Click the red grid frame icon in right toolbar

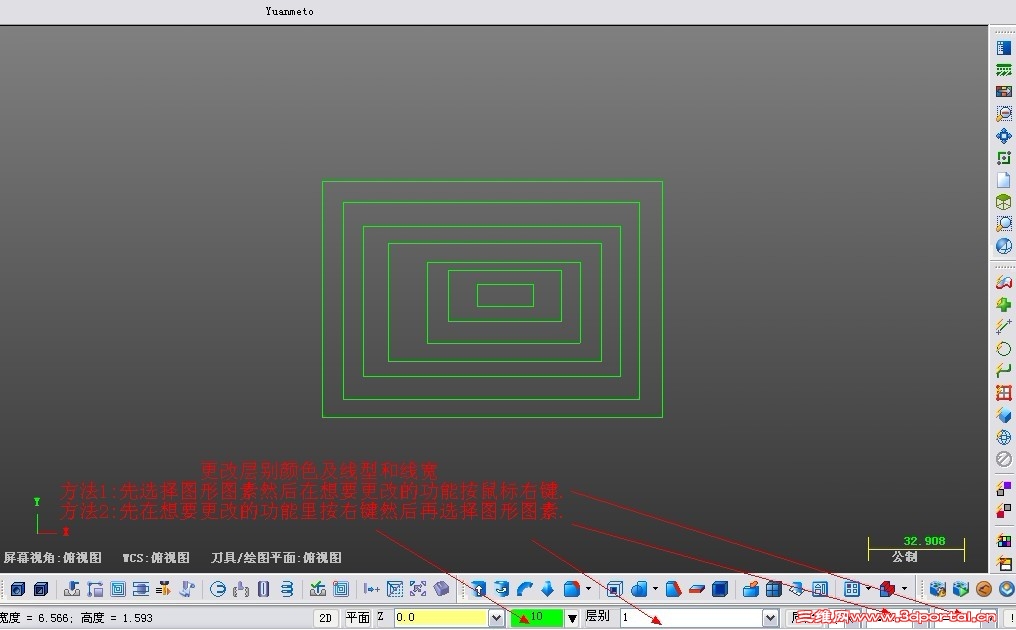1004,393
